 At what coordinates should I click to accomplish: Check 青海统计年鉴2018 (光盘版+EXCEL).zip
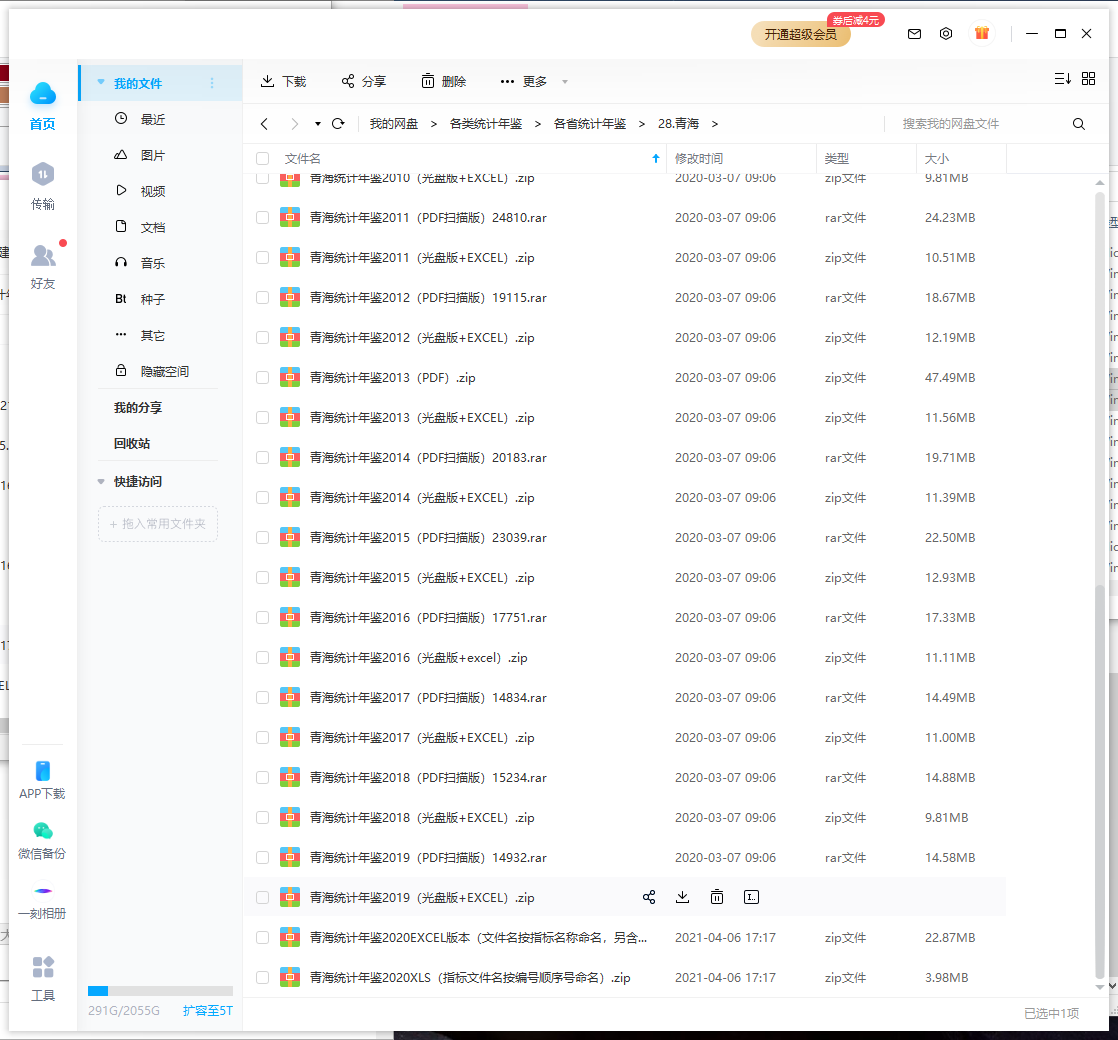262,818
